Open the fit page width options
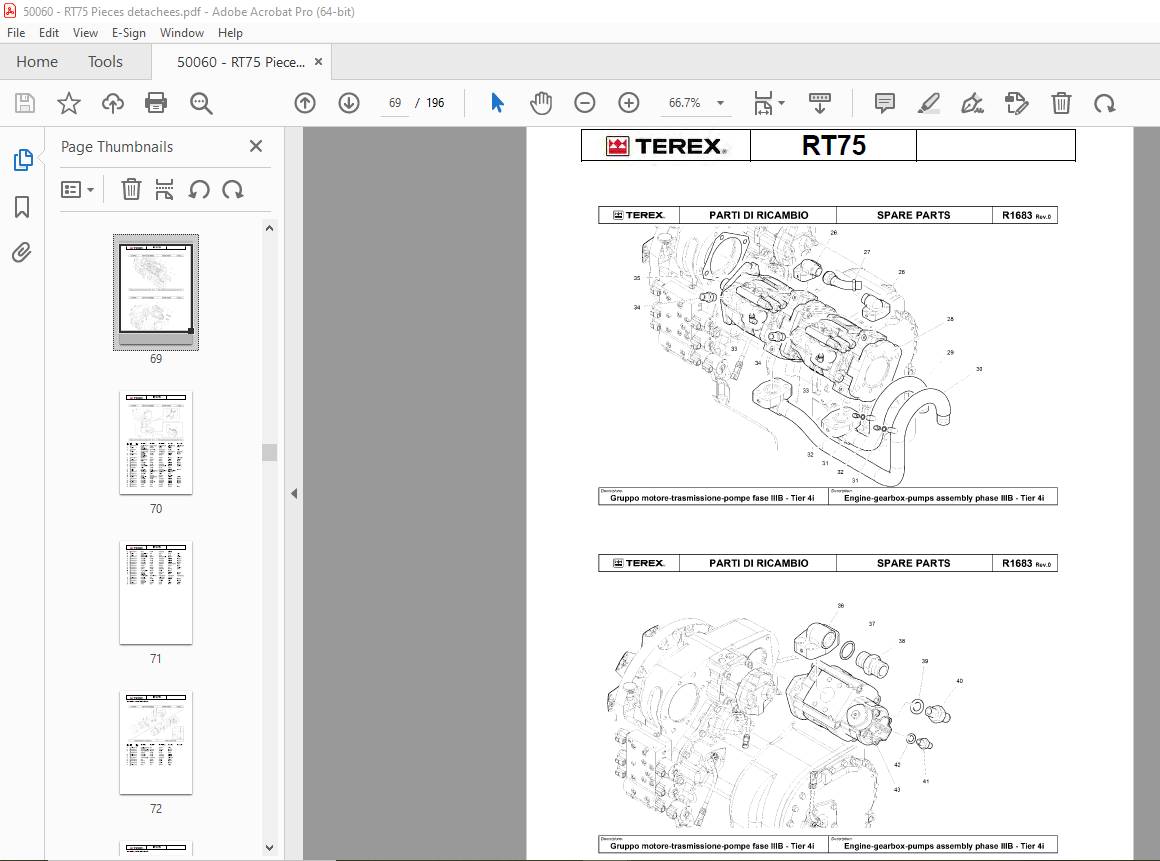Viewport: 1160px width, 861px height. click(769, 103)
